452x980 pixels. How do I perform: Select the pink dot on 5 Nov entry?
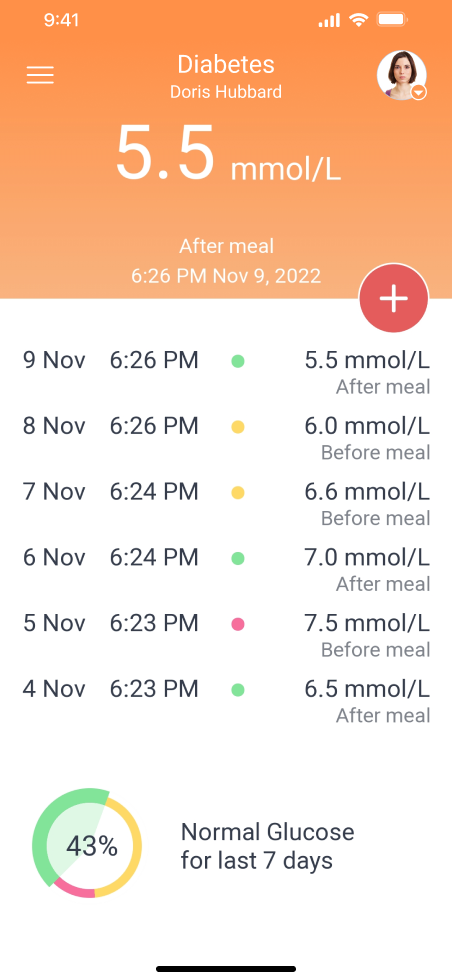click(238, 624)
